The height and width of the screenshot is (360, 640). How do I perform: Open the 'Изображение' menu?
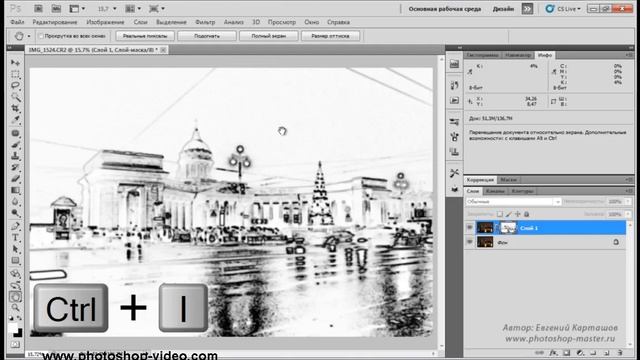pos(105,22)
